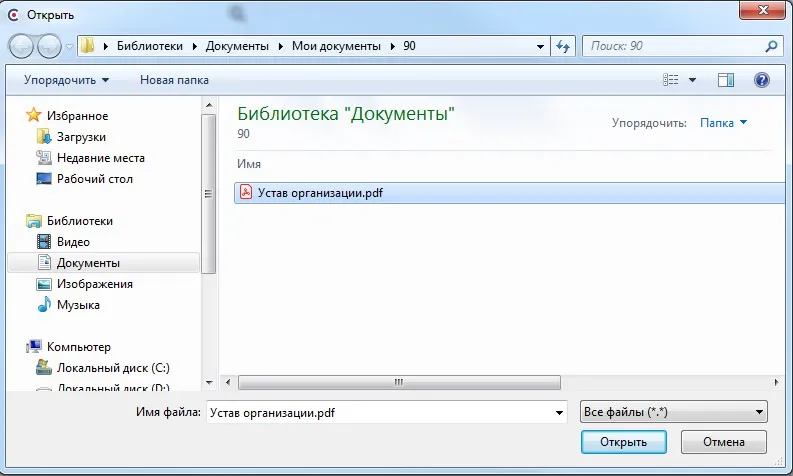The width and height of the screenshot is (793, 476).
Task: Select Мои документы in the address breadcrumb
Action: coord(336,46)
